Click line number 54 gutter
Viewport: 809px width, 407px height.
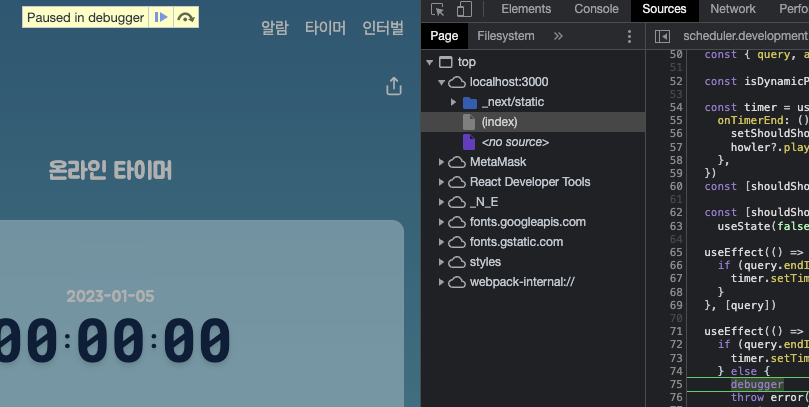pos(675,107)
